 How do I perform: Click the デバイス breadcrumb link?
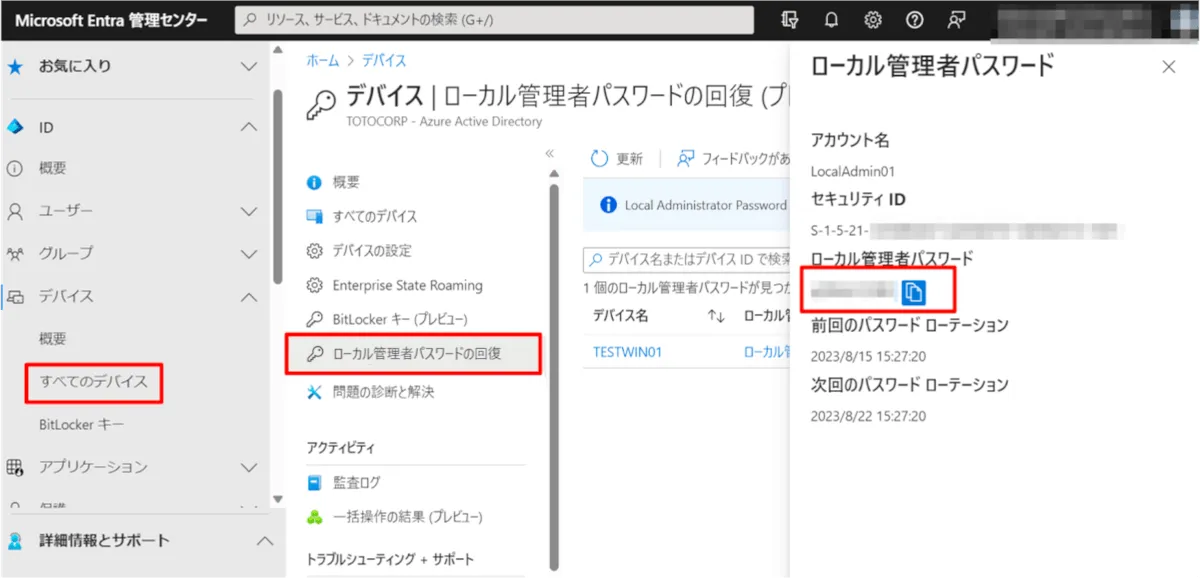click(384, 61)
